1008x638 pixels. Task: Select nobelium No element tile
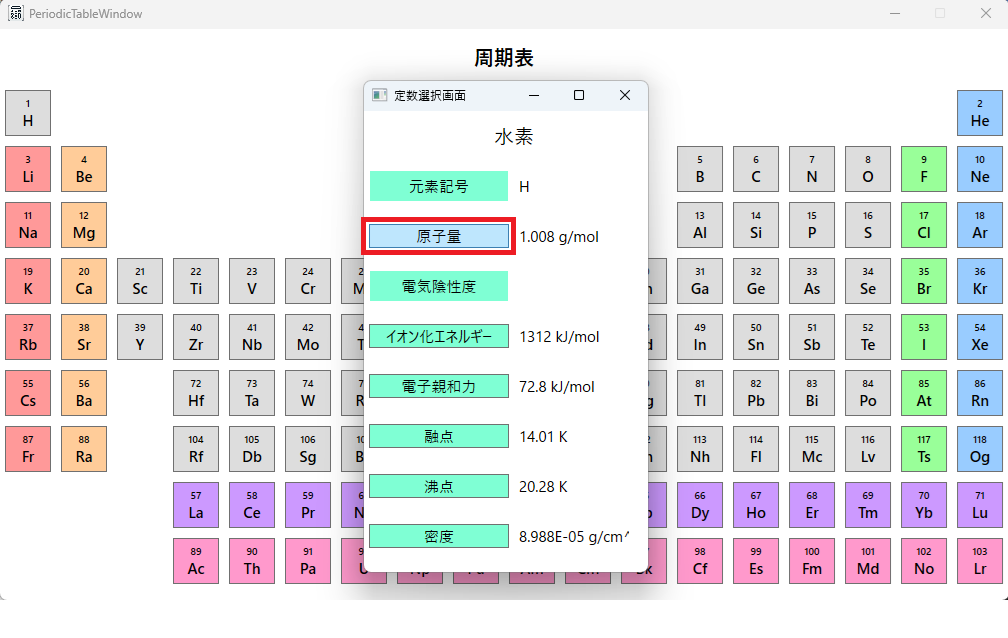pos(923,561)
